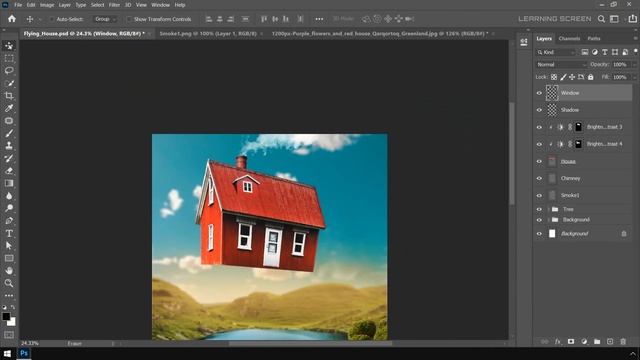This screenshot has width=640, height=360.
Task: Select the Eyedropper tool
Action: click(x=9, y=108)
